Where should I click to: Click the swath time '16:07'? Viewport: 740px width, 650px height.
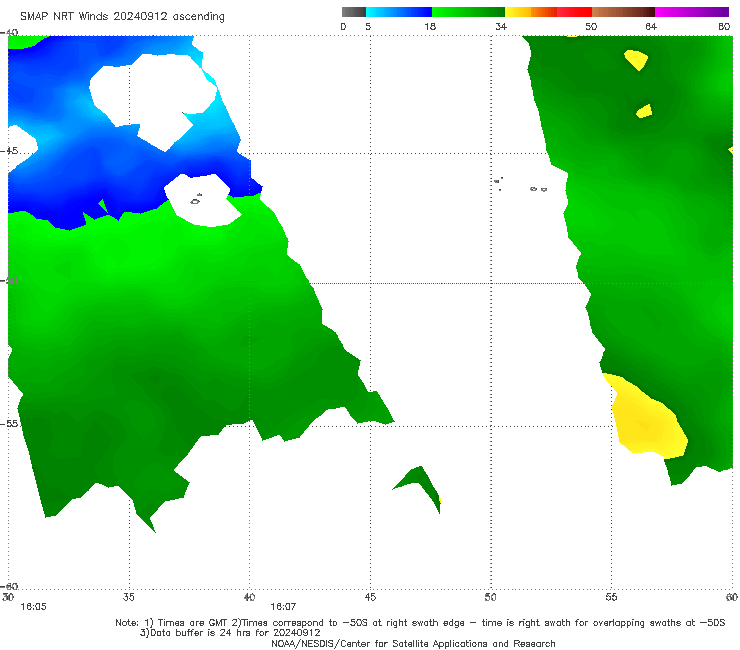[283, 607]
